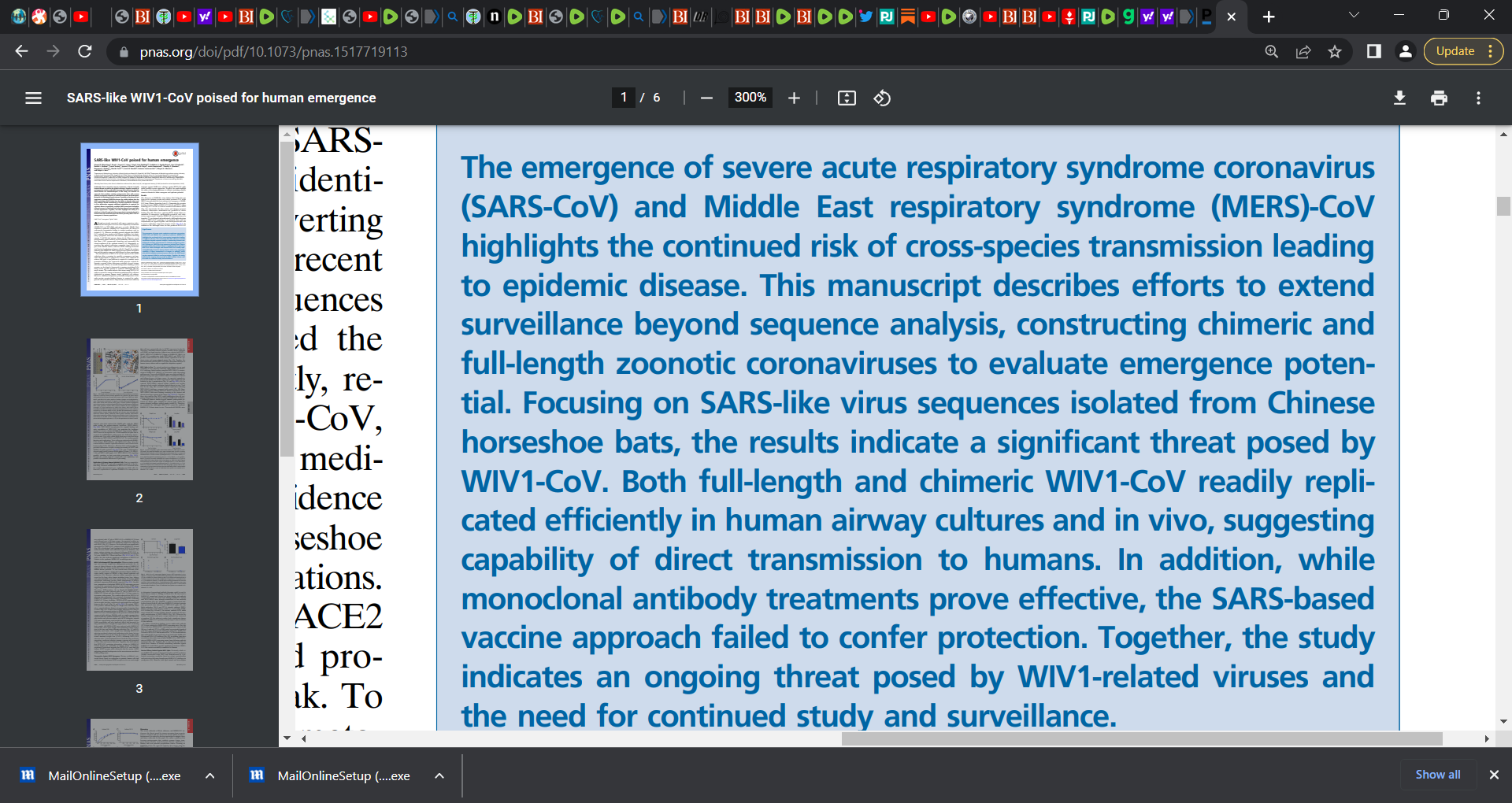Click the browser forward arrow
Screen dimensions: 1512x803
(53, 51)
